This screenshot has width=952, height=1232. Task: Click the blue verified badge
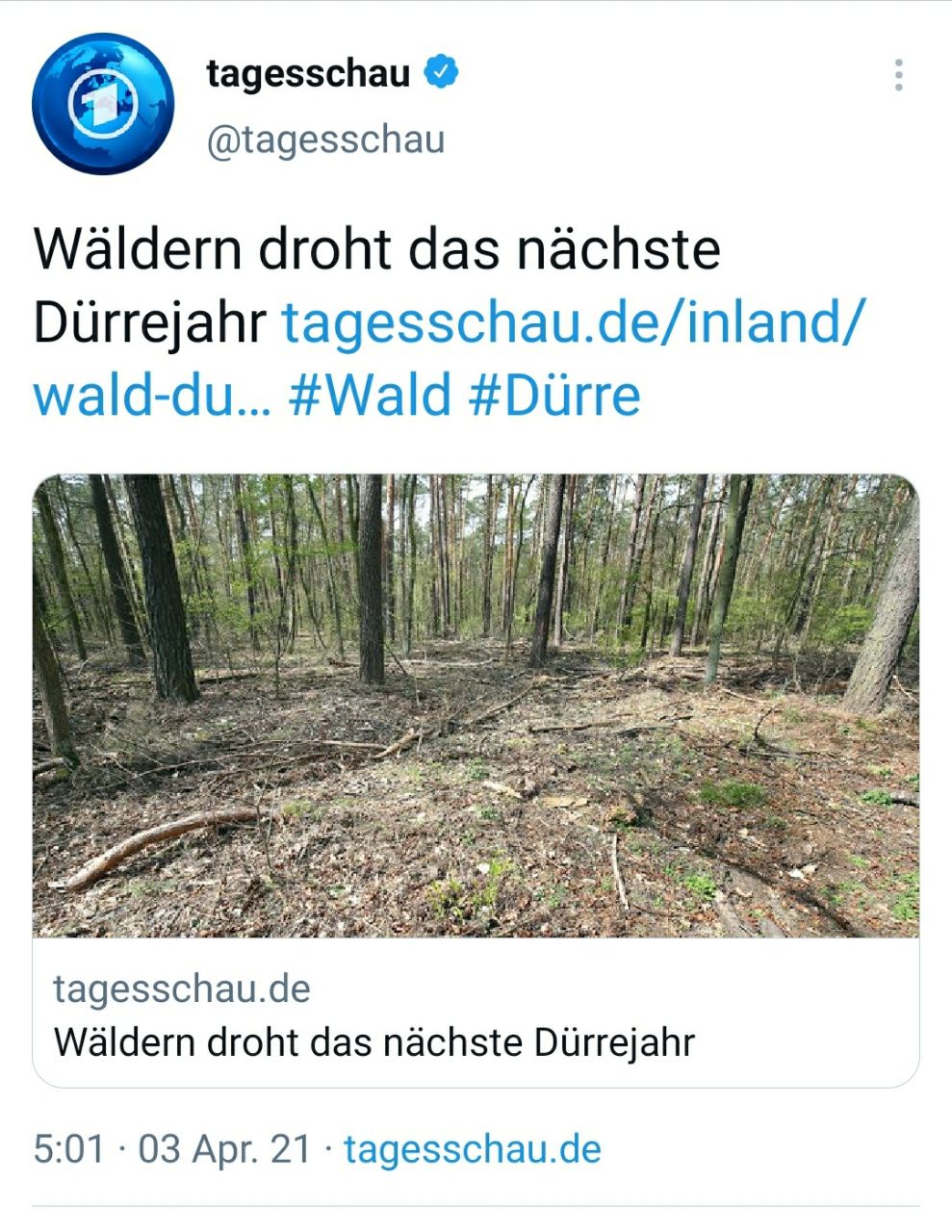point(441,74)
